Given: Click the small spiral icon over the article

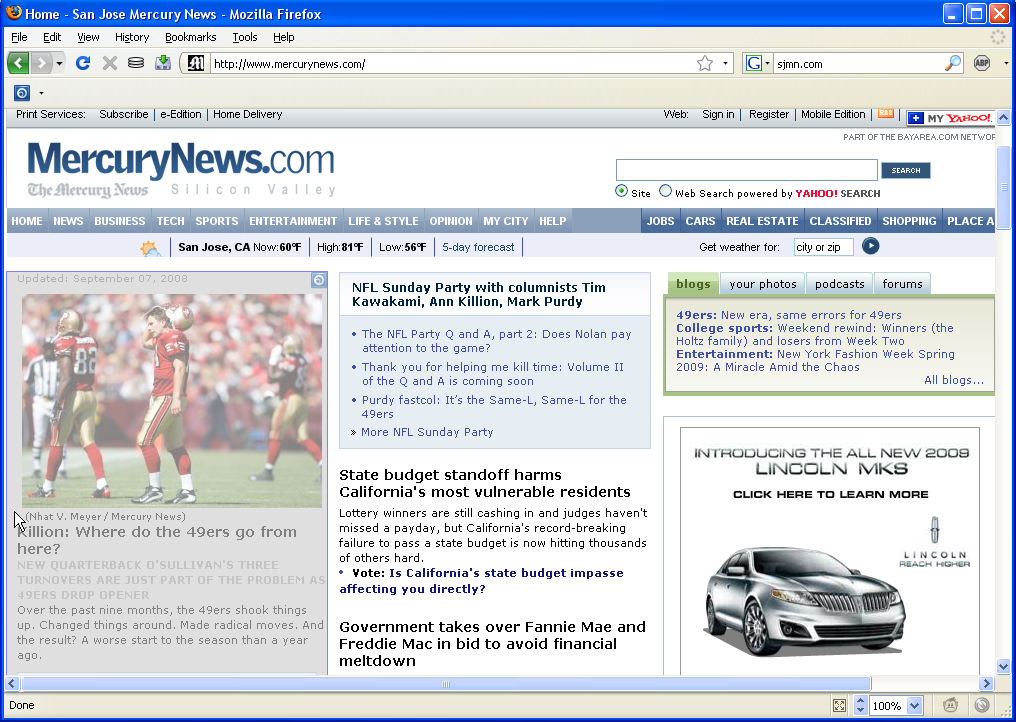Looking at the screenshot, I should point(318,279).
